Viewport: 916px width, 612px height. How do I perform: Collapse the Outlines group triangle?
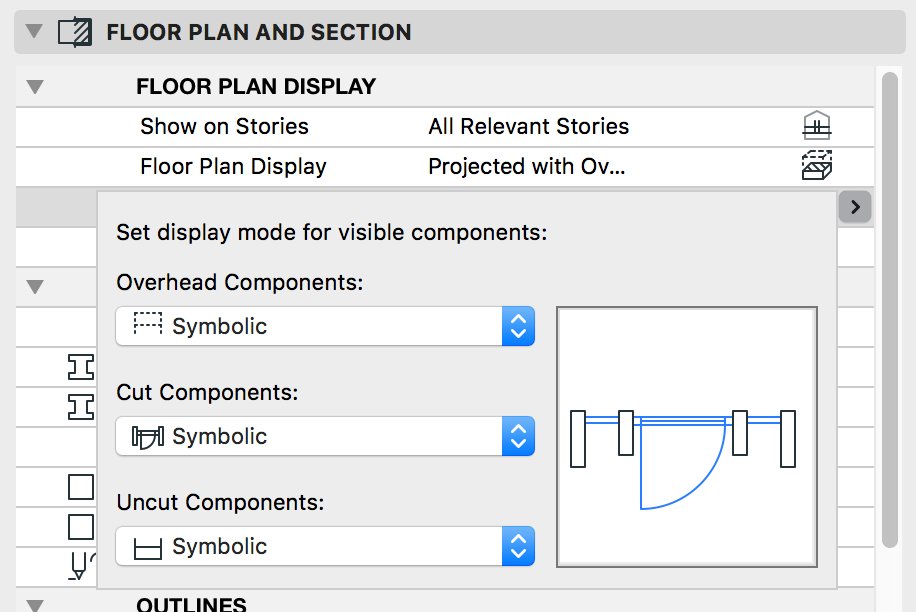click(x=35, y=606)
